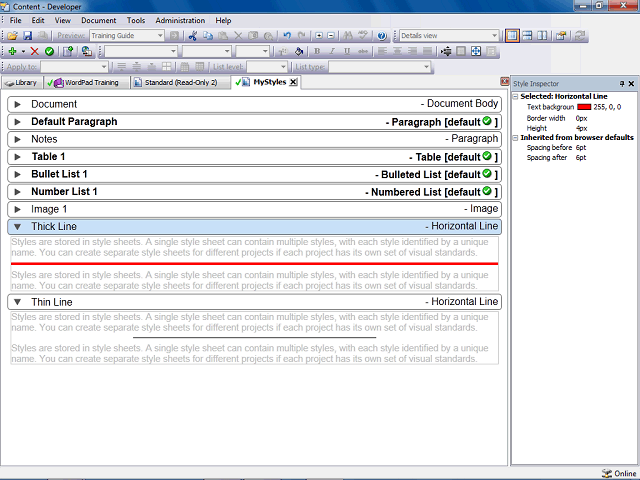Viewport: 640px width, 480px height.
Task: Select the Image 1 style row
Action: [x=254, y=209]
